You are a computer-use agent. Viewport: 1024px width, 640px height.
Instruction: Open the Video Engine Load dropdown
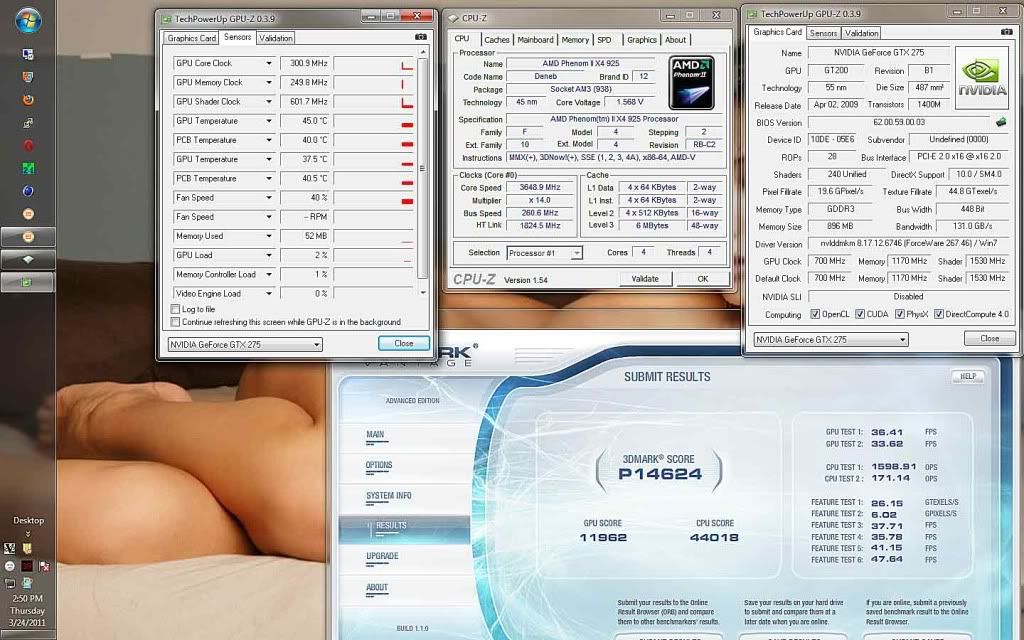268,294
